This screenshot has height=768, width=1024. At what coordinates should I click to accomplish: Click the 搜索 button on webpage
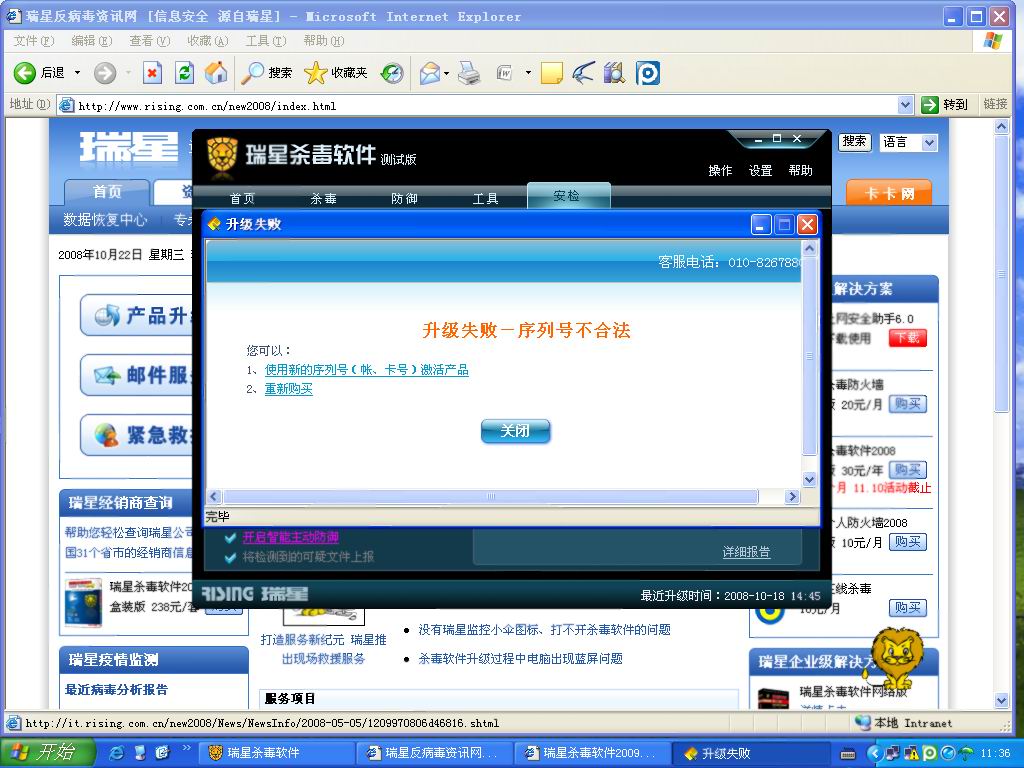[x=854, y=142]
